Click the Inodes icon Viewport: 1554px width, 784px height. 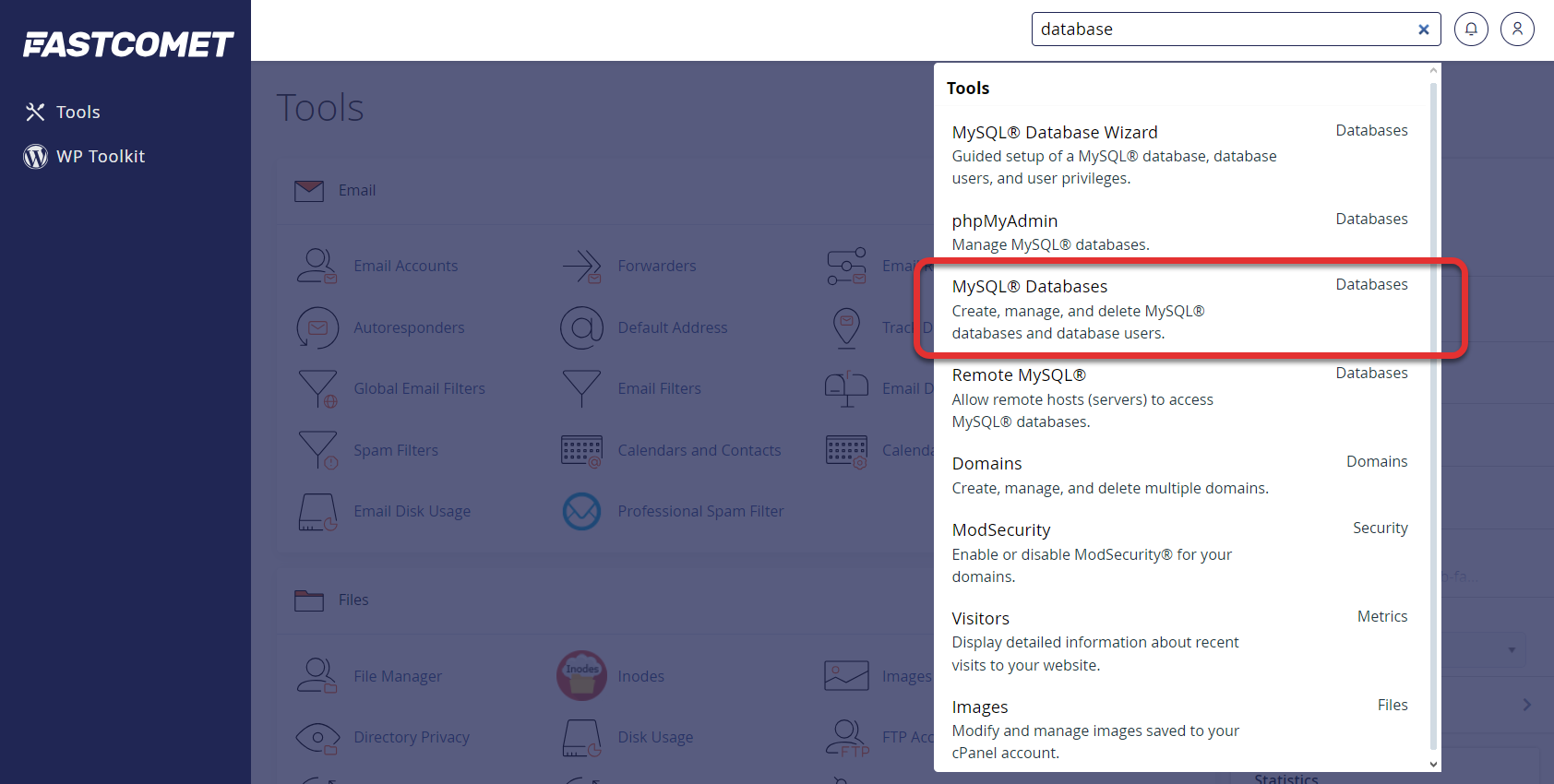581,675
